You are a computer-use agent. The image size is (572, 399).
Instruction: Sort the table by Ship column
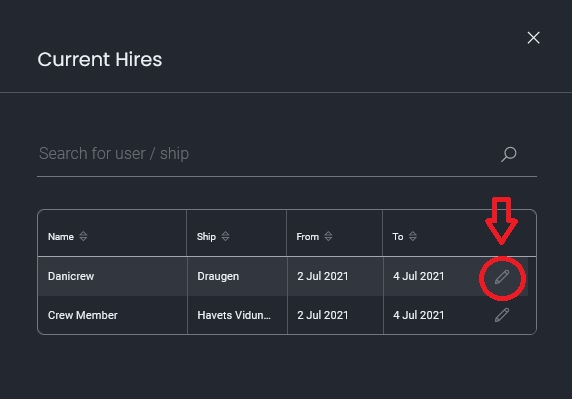tap(225, 236)
